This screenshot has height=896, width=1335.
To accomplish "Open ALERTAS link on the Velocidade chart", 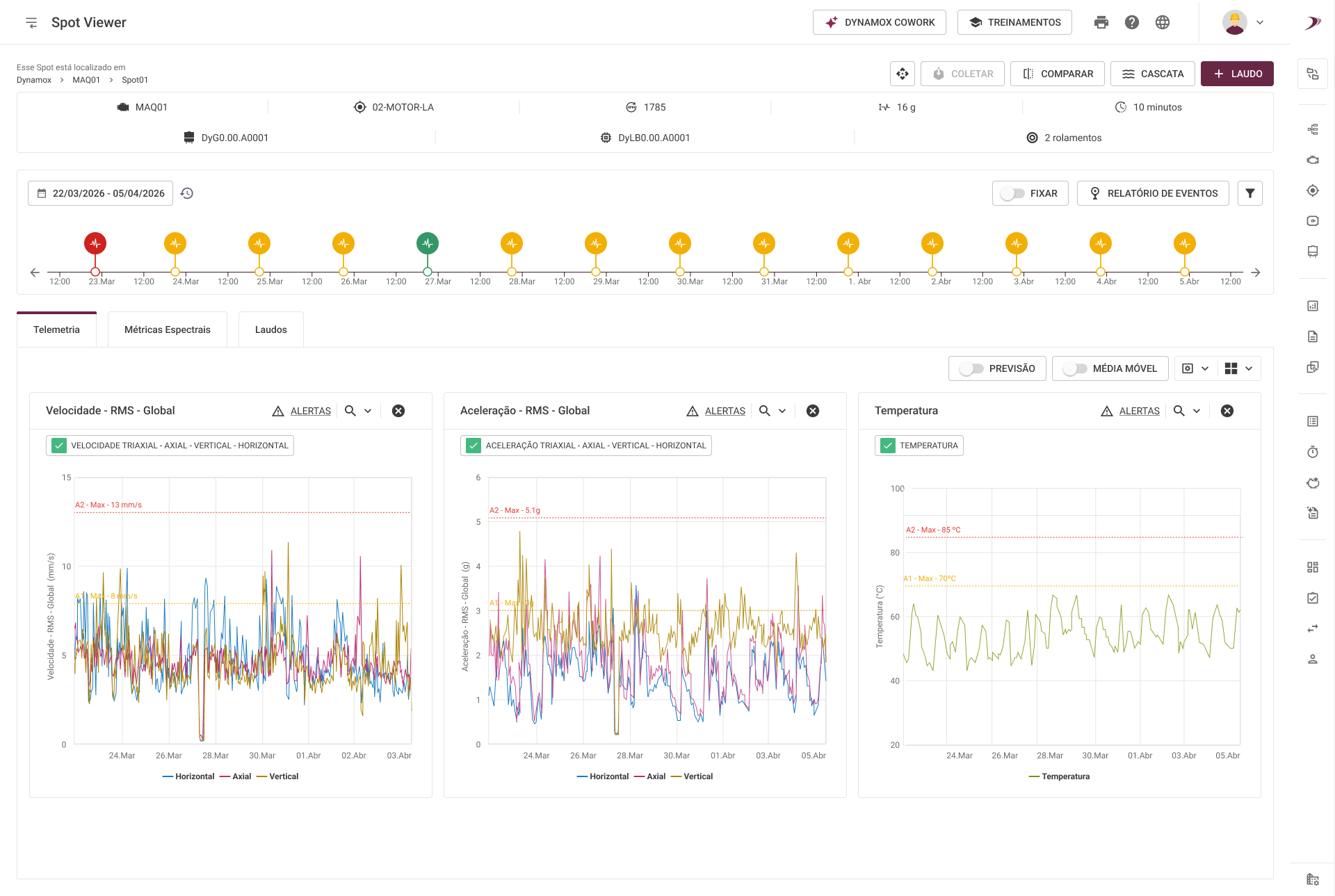I will pyautogui.click(x=311, y=411).
